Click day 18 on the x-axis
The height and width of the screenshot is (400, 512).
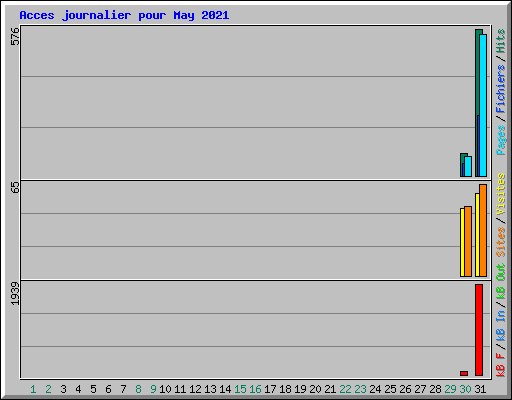click(285, 389)
